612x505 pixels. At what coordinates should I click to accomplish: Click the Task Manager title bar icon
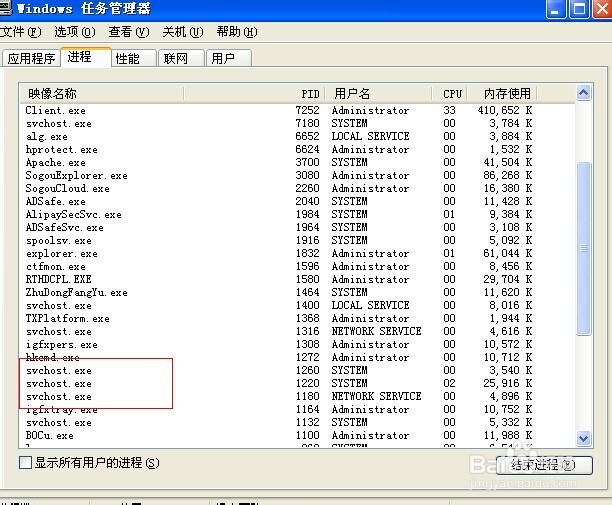coord(5,8)
